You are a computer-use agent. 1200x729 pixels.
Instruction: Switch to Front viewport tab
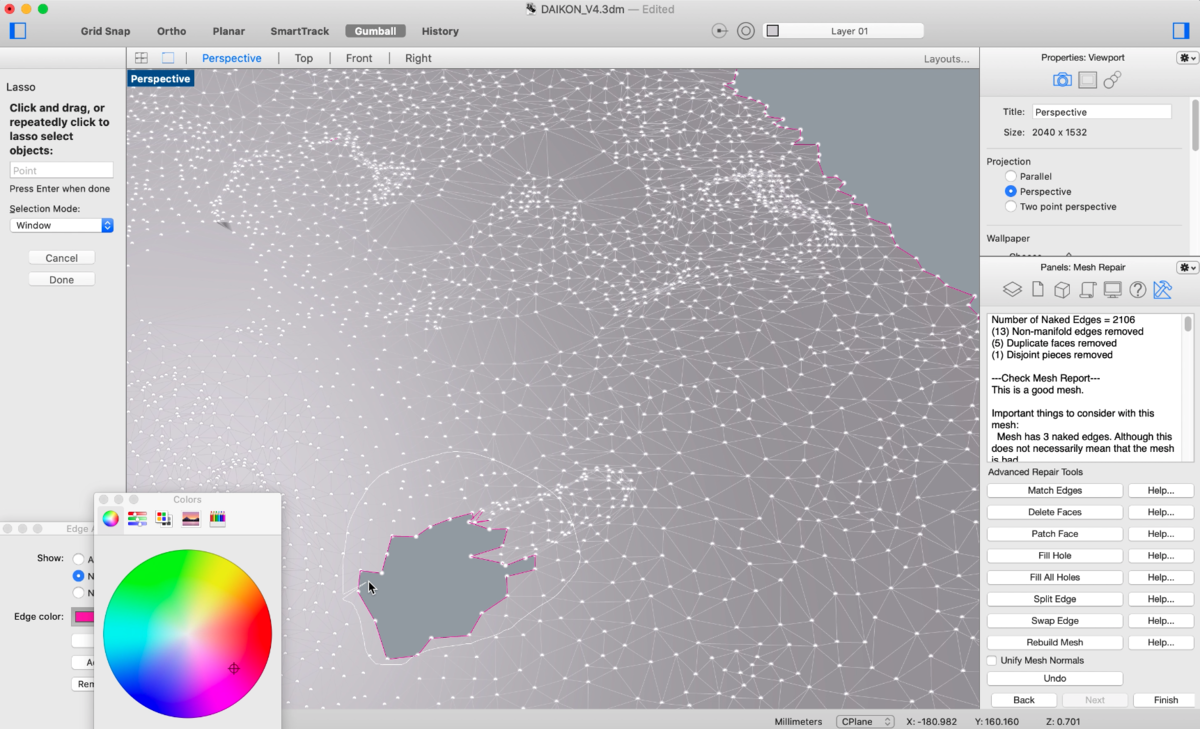pyautogui.click(x=359, y=58)
